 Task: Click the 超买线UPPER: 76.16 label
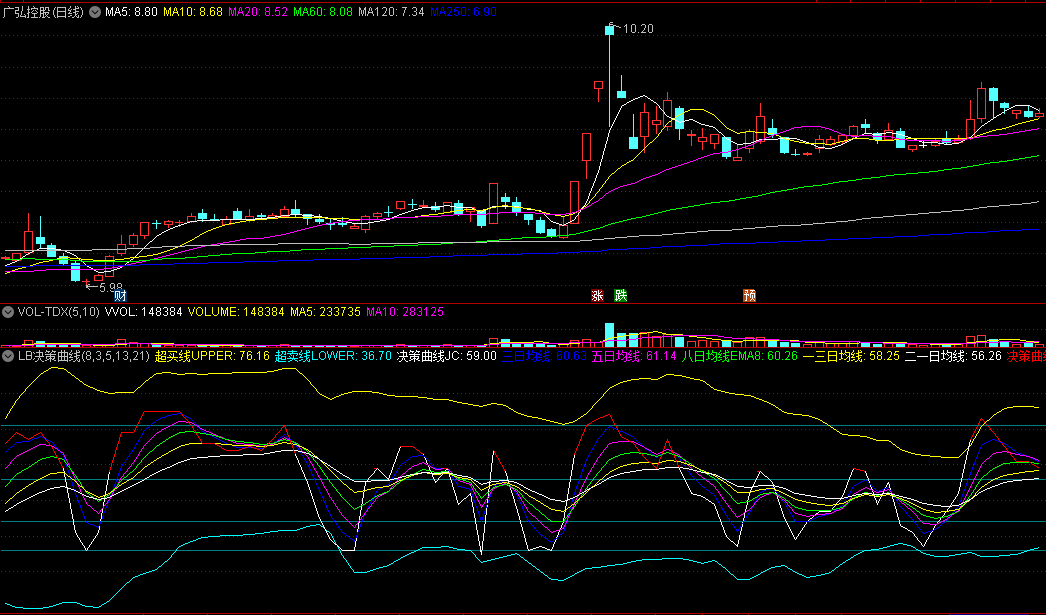tap(212, 356)
